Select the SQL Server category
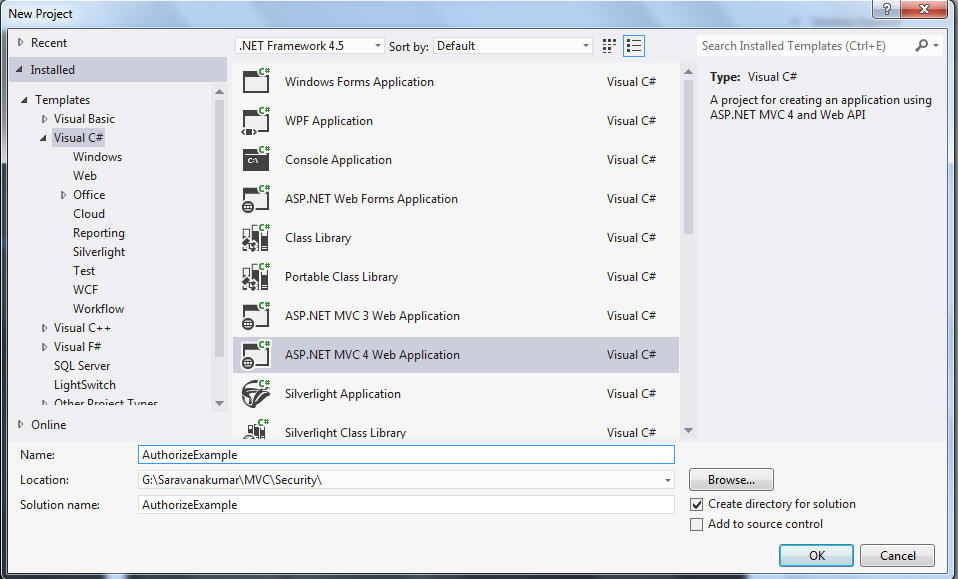The width and height of the screenshot is (958, 579). (82, 366)
